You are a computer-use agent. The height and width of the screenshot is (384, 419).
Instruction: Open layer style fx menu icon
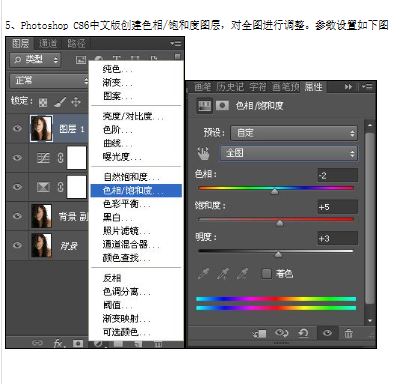tap(59, 343)
